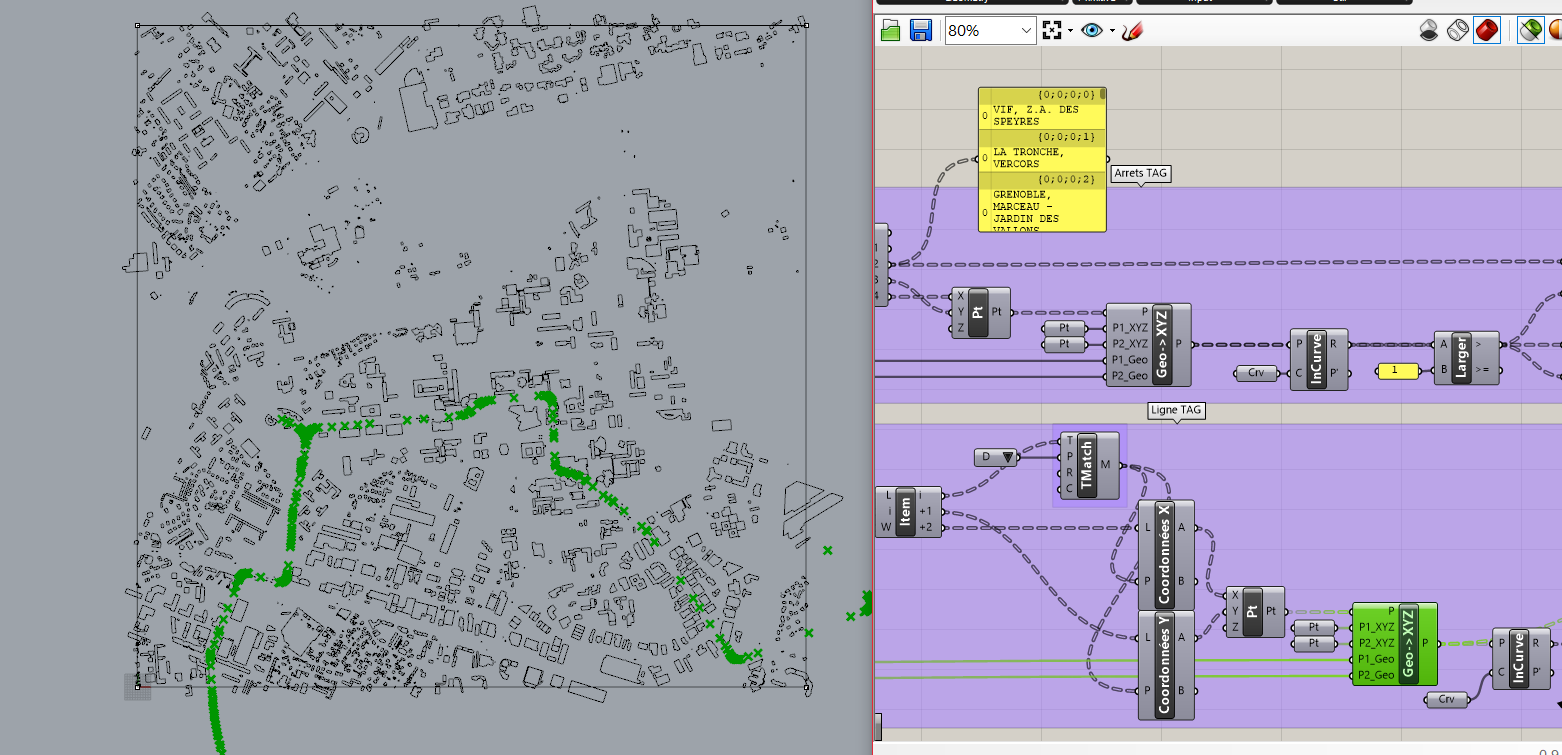Open a saved Grasshopper definition file
The image size is (1562, 755).
tap(890, 30)
